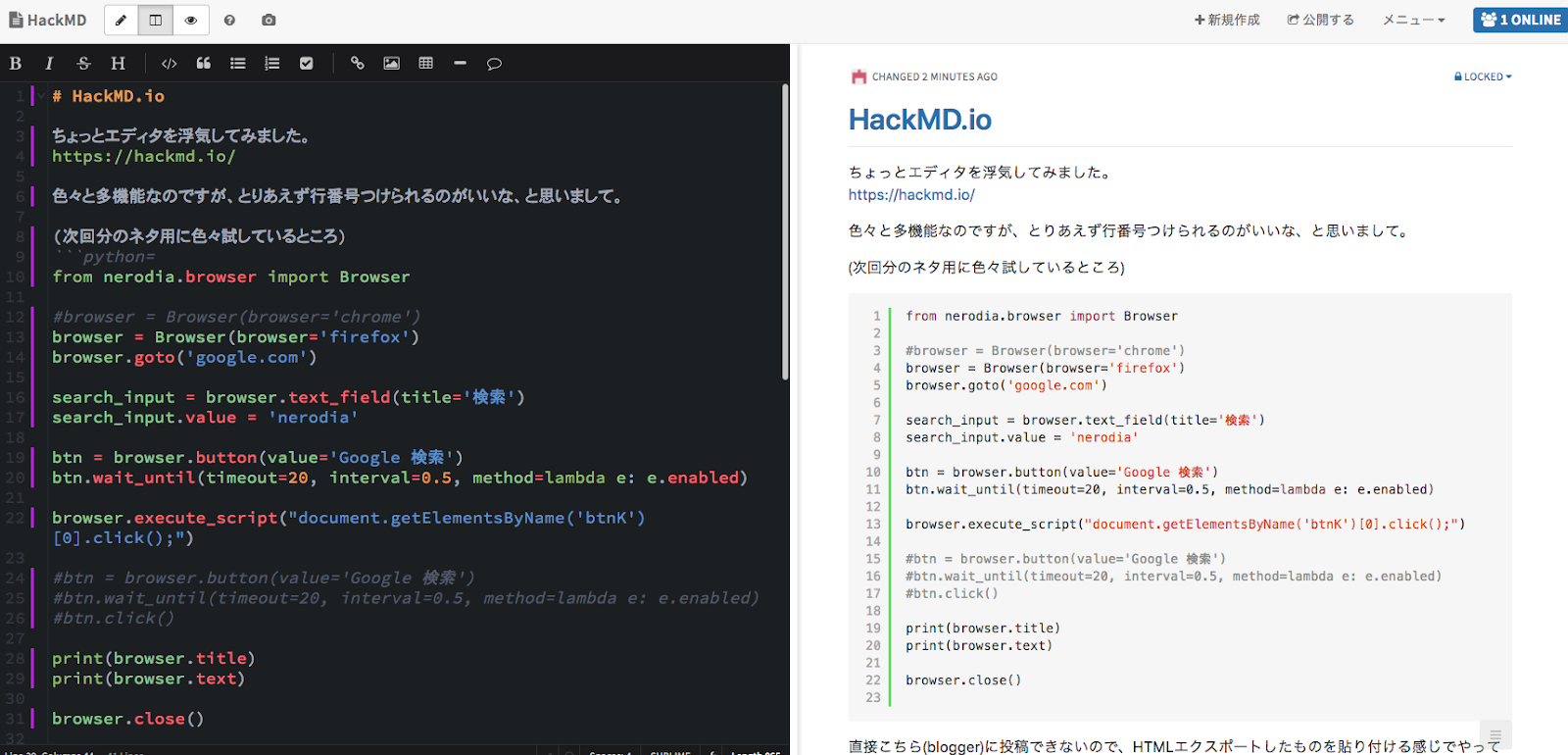Apply italic formatting in the editor toolbar

pyautogui.click(x=49, y=63)
